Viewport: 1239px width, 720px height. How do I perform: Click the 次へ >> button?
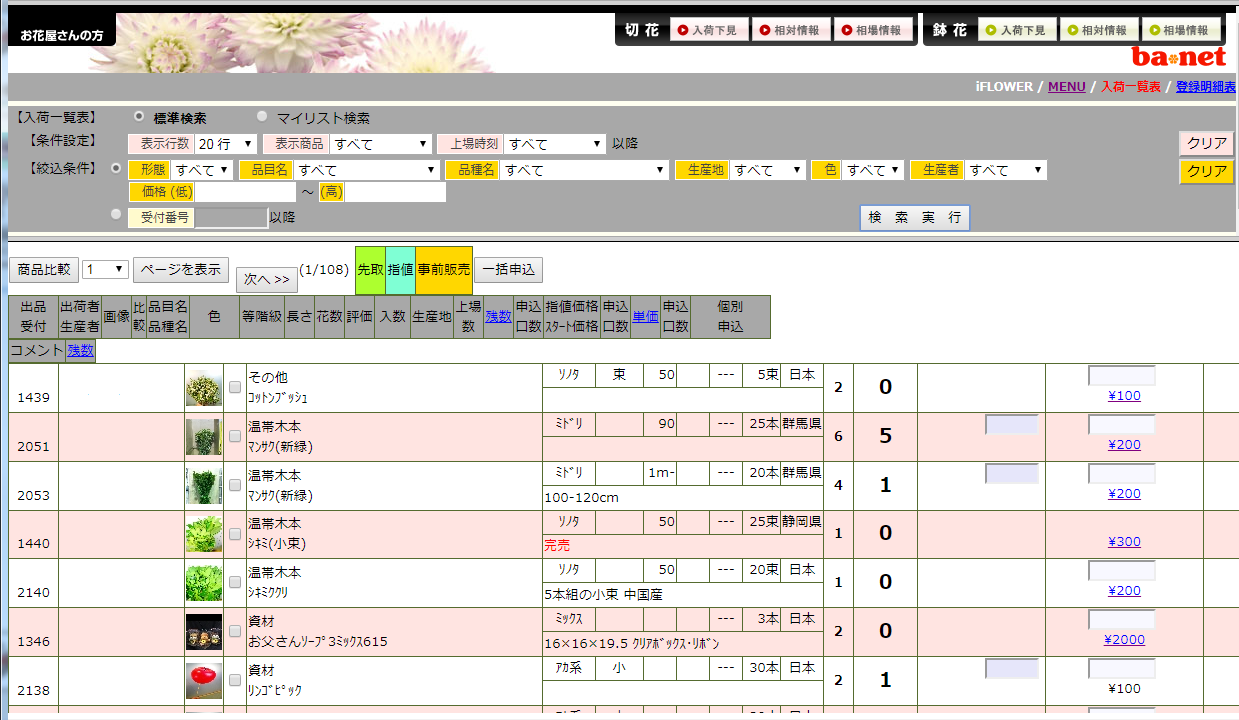click(x=266, y=279)
